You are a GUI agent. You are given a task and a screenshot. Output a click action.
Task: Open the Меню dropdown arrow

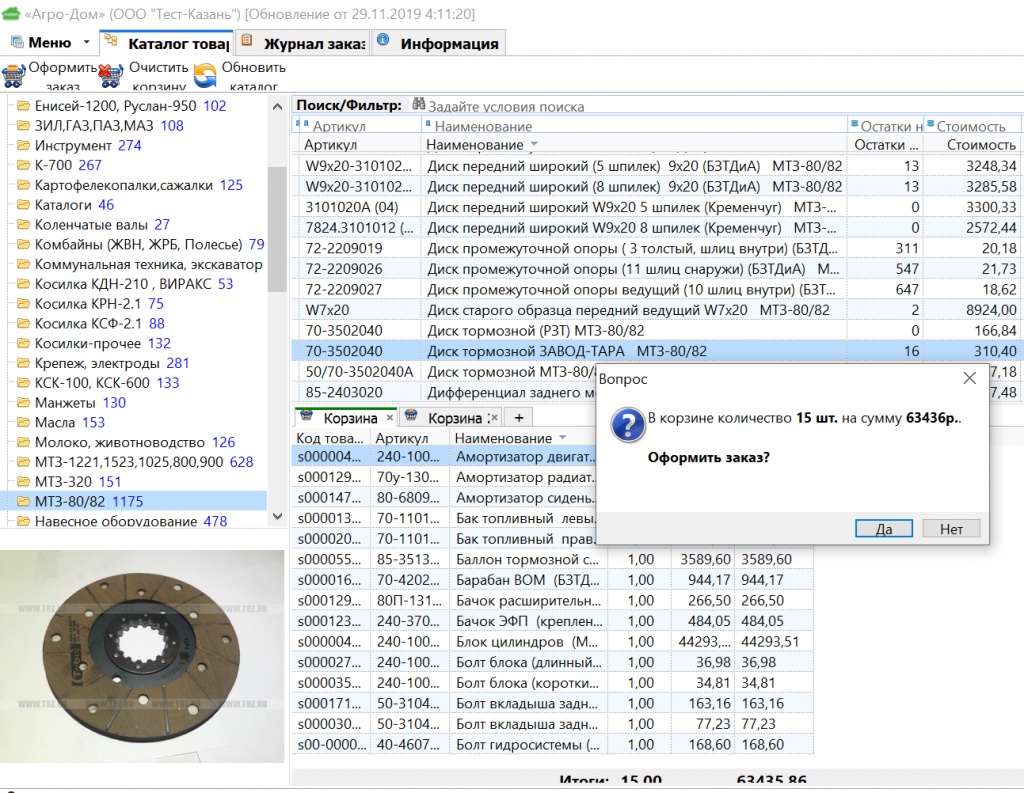[x=86, y=43]
